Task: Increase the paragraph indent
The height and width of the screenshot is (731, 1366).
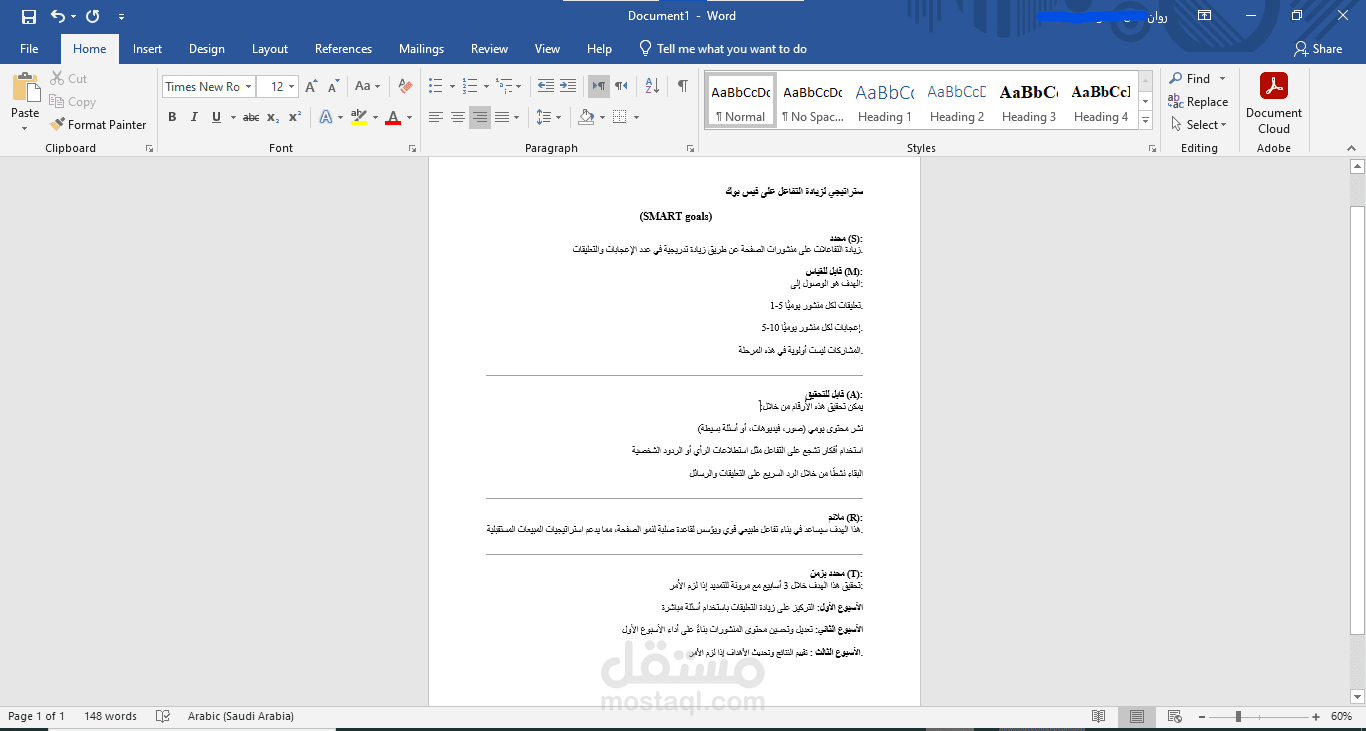Action: point(567,87)
